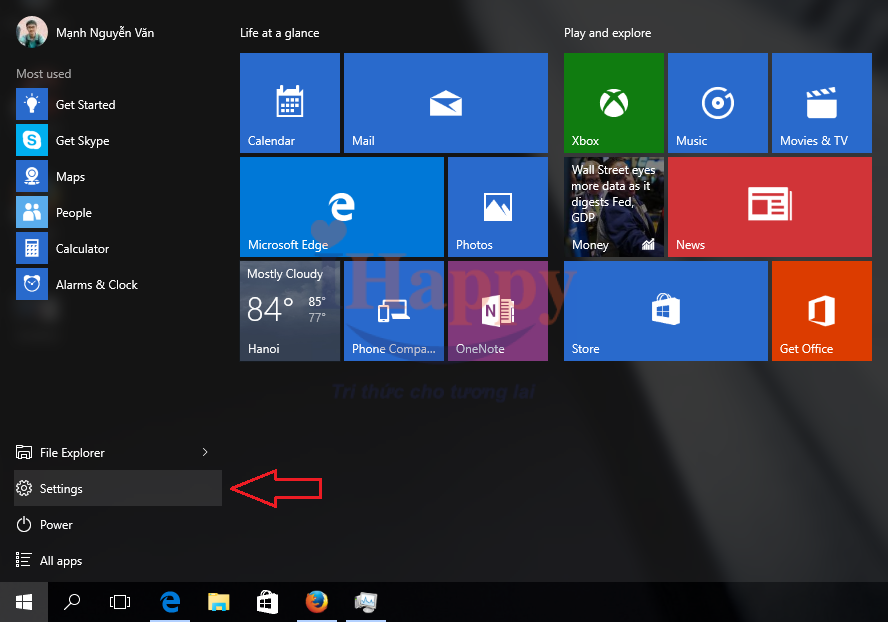Screen dimensions: 888x623
Task: Launch Calculator from Most used list
Action: point(118,249)
